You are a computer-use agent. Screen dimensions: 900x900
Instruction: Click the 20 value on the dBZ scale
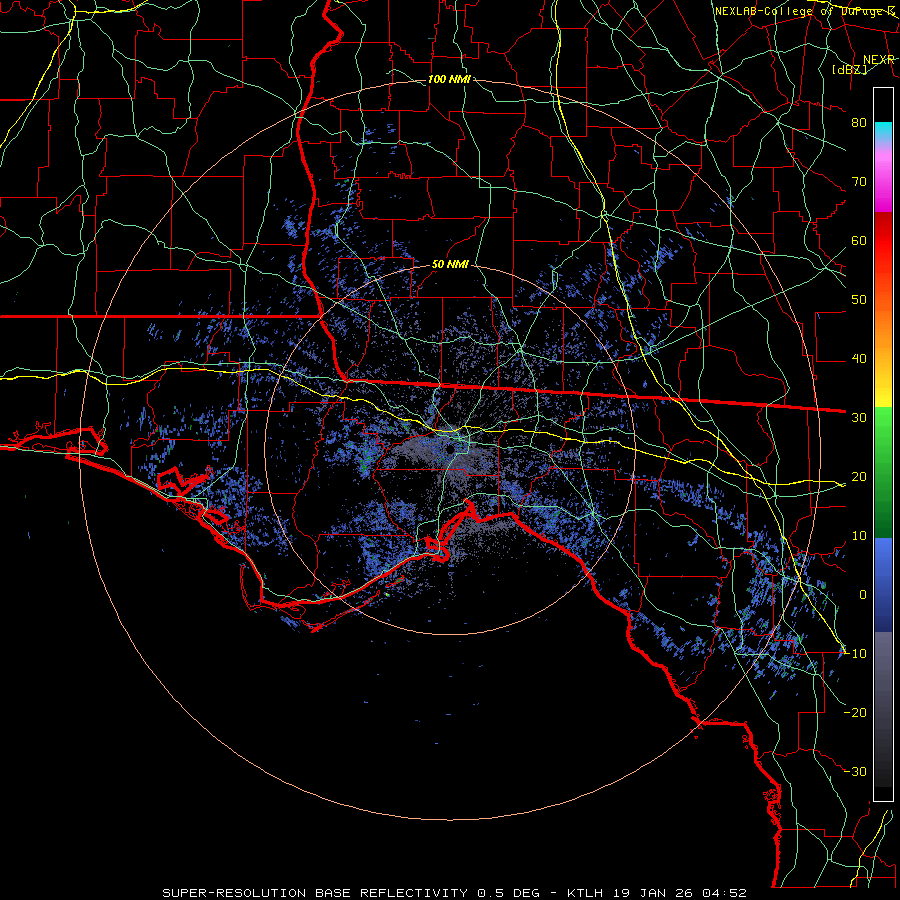pos(859,476)
